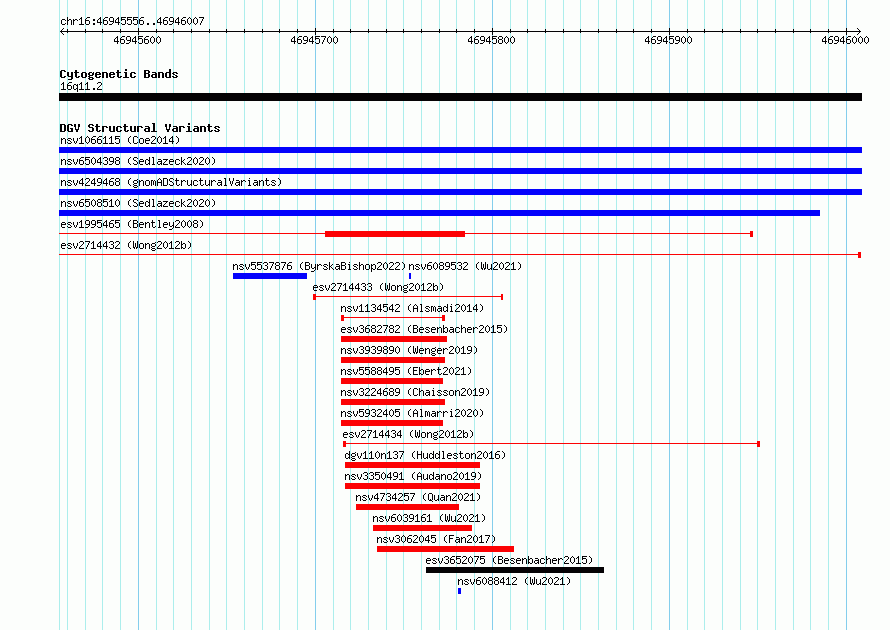Image resolution: width=890 pixels, height=630 pixels.
Task: Select the blue bar under nsv4249468
Action: click(x=460, y=192)
